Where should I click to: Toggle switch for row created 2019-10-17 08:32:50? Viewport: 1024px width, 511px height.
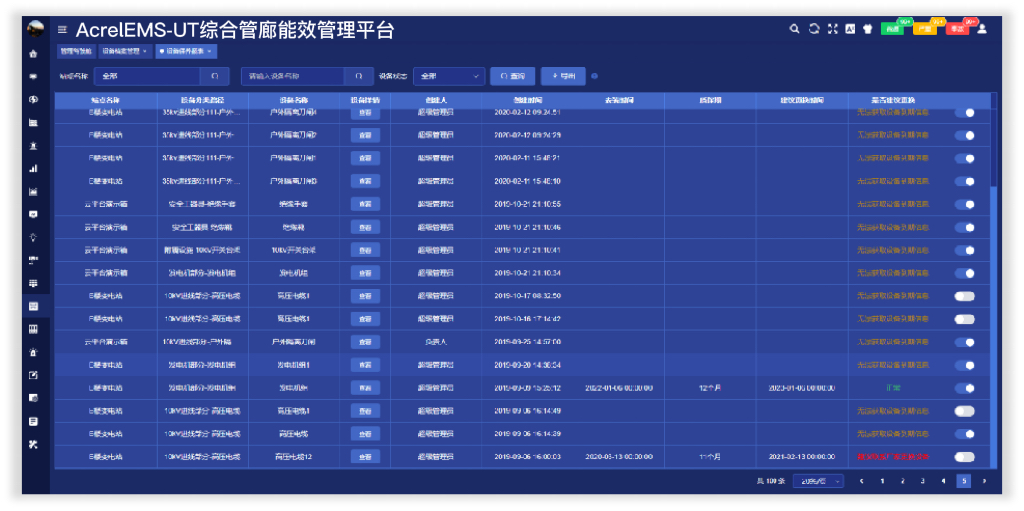click(965, 296)
